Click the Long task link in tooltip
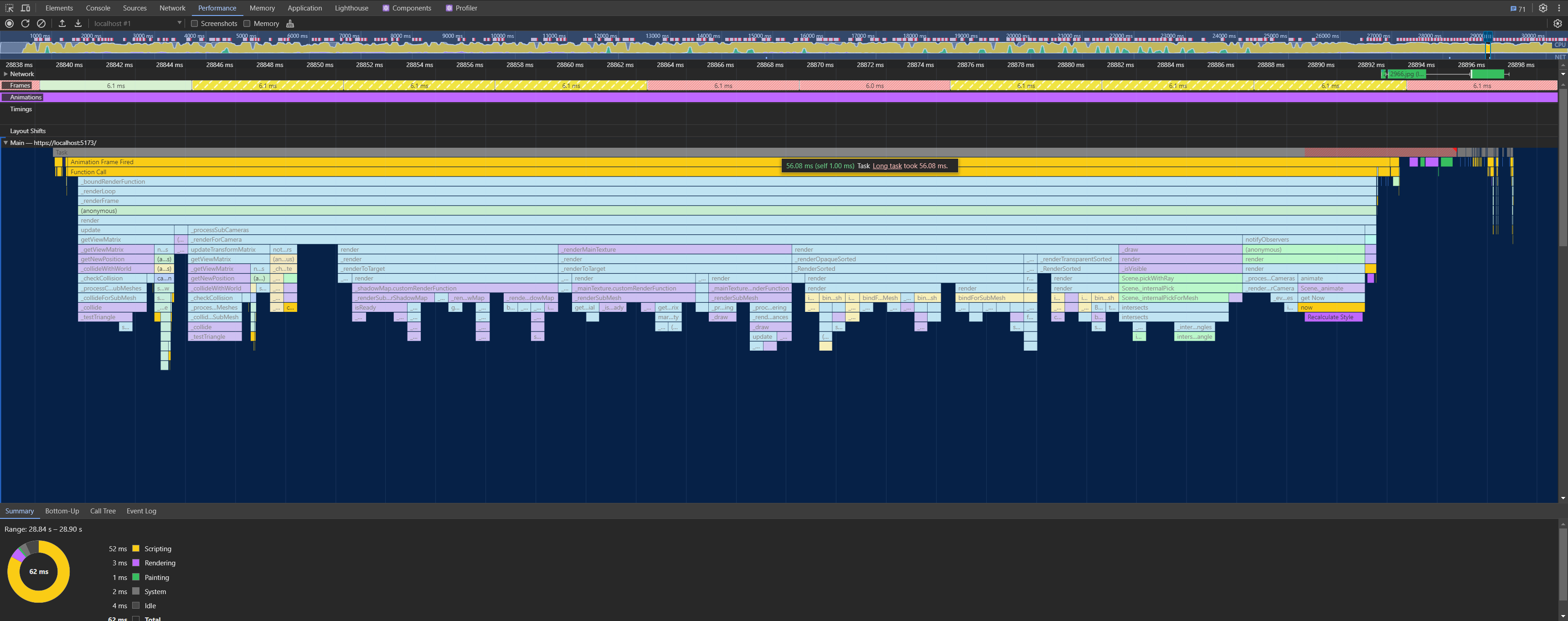The width and height of the screenshot is (1568, 621). (887, 166)
